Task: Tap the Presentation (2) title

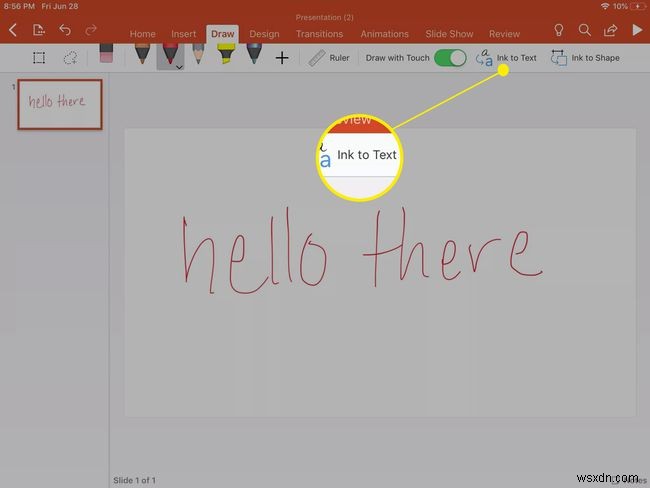Action: (325, 17)
